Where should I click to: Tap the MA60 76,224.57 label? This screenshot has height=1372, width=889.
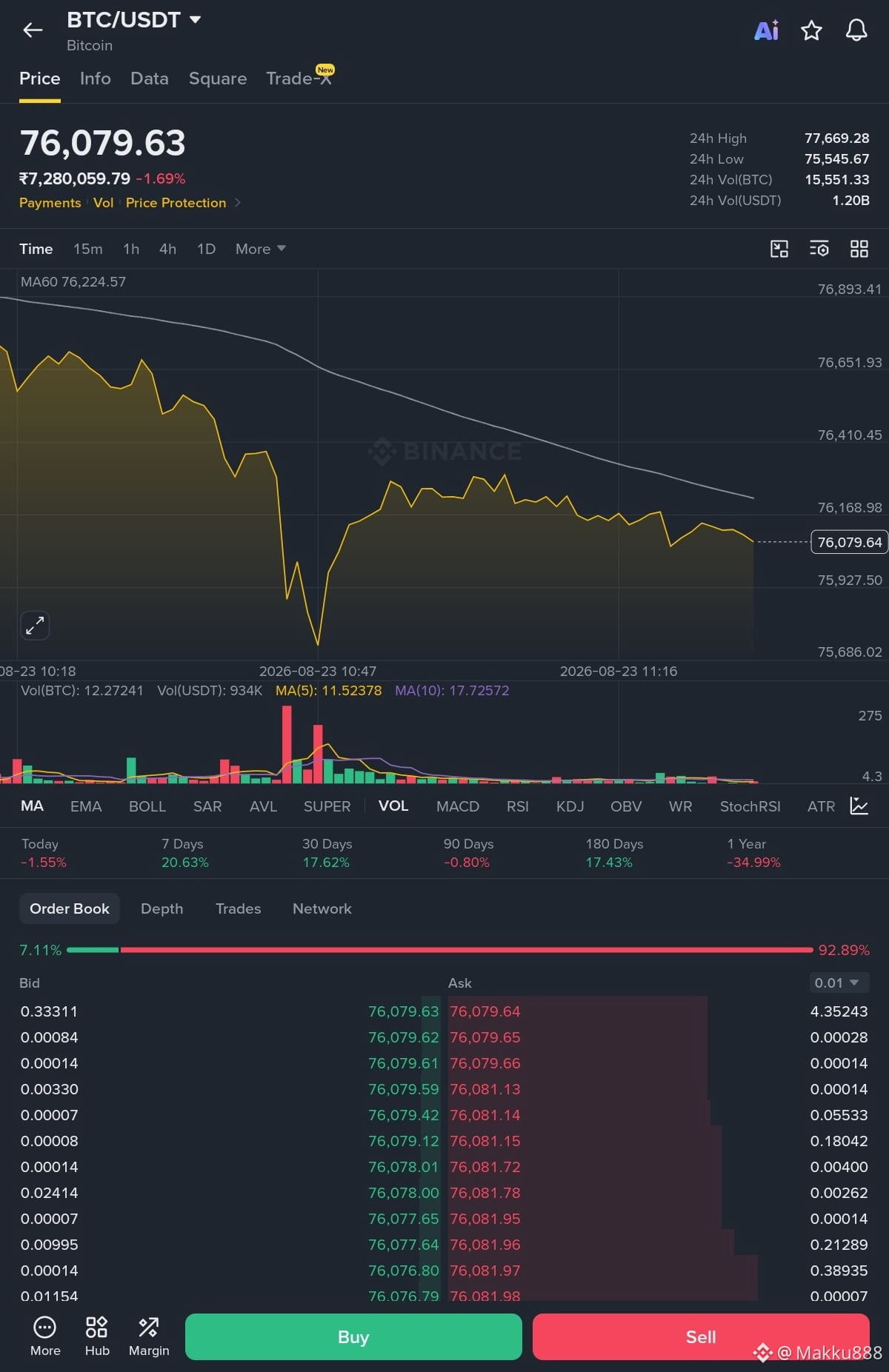[73, 282]
